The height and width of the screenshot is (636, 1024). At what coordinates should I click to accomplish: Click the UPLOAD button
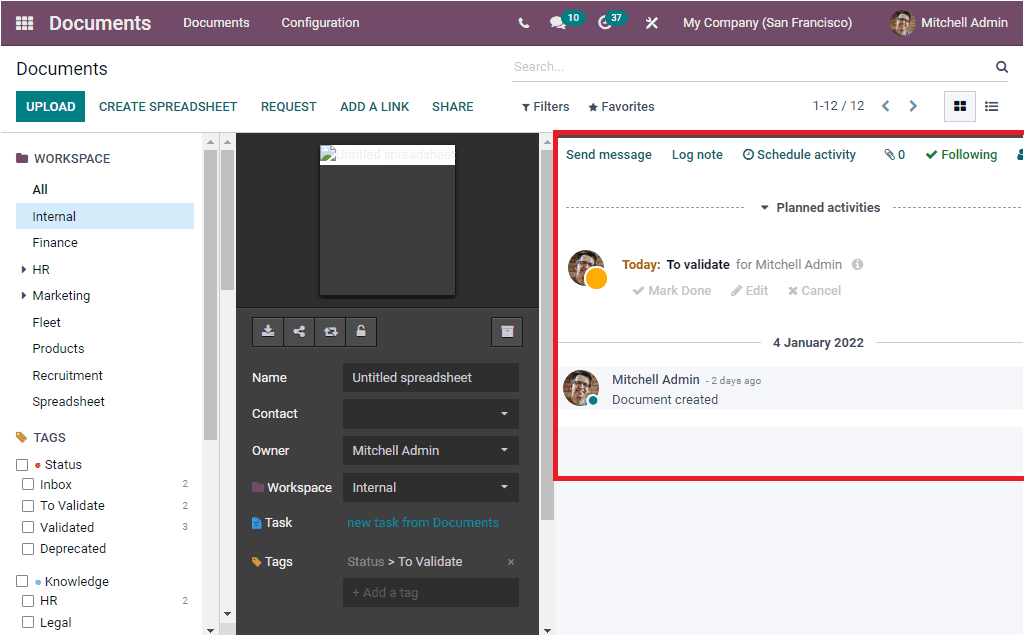tap(50, 106)
